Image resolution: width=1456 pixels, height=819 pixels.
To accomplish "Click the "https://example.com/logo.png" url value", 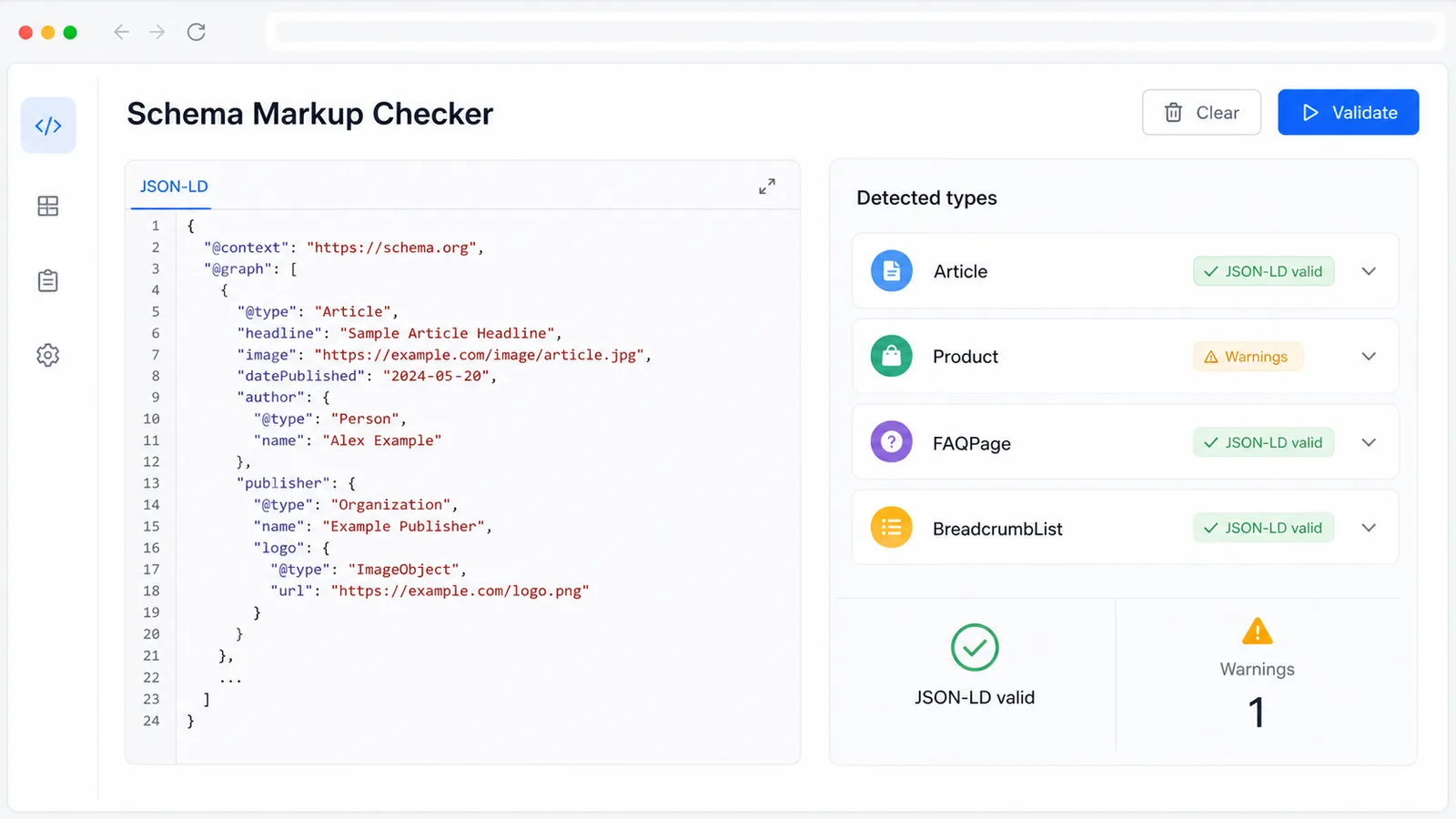I will (460, 591).
